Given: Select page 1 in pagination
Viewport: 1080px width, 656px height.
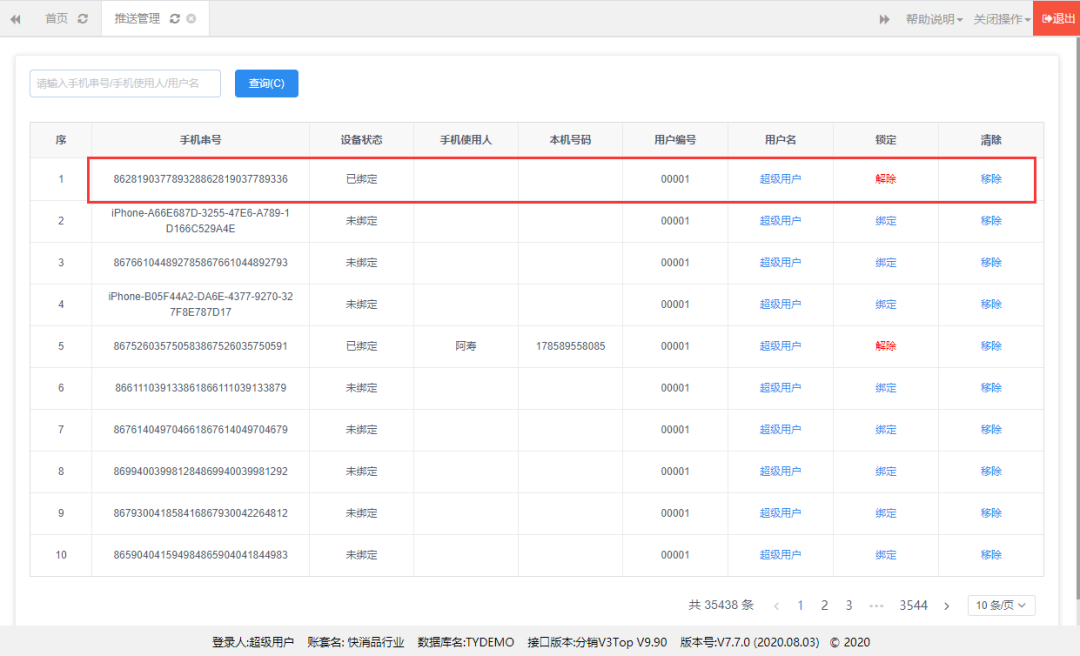Looking at the screenshot, I should [800, 605].
